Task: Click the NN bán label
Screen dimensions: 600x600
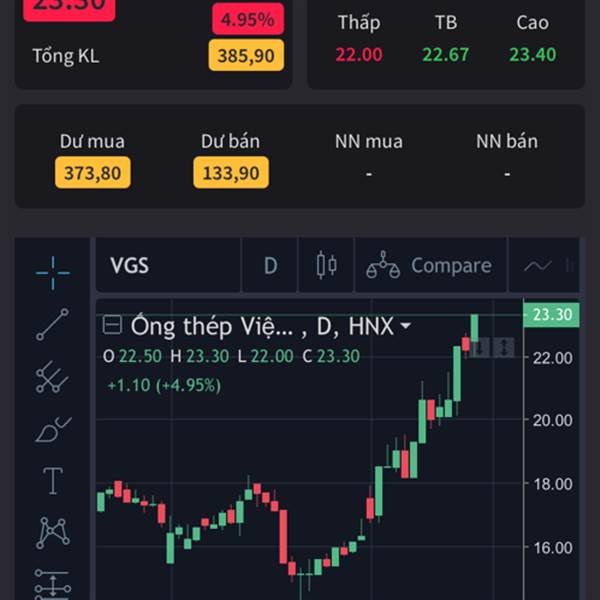Action: (x=507, y=141)
